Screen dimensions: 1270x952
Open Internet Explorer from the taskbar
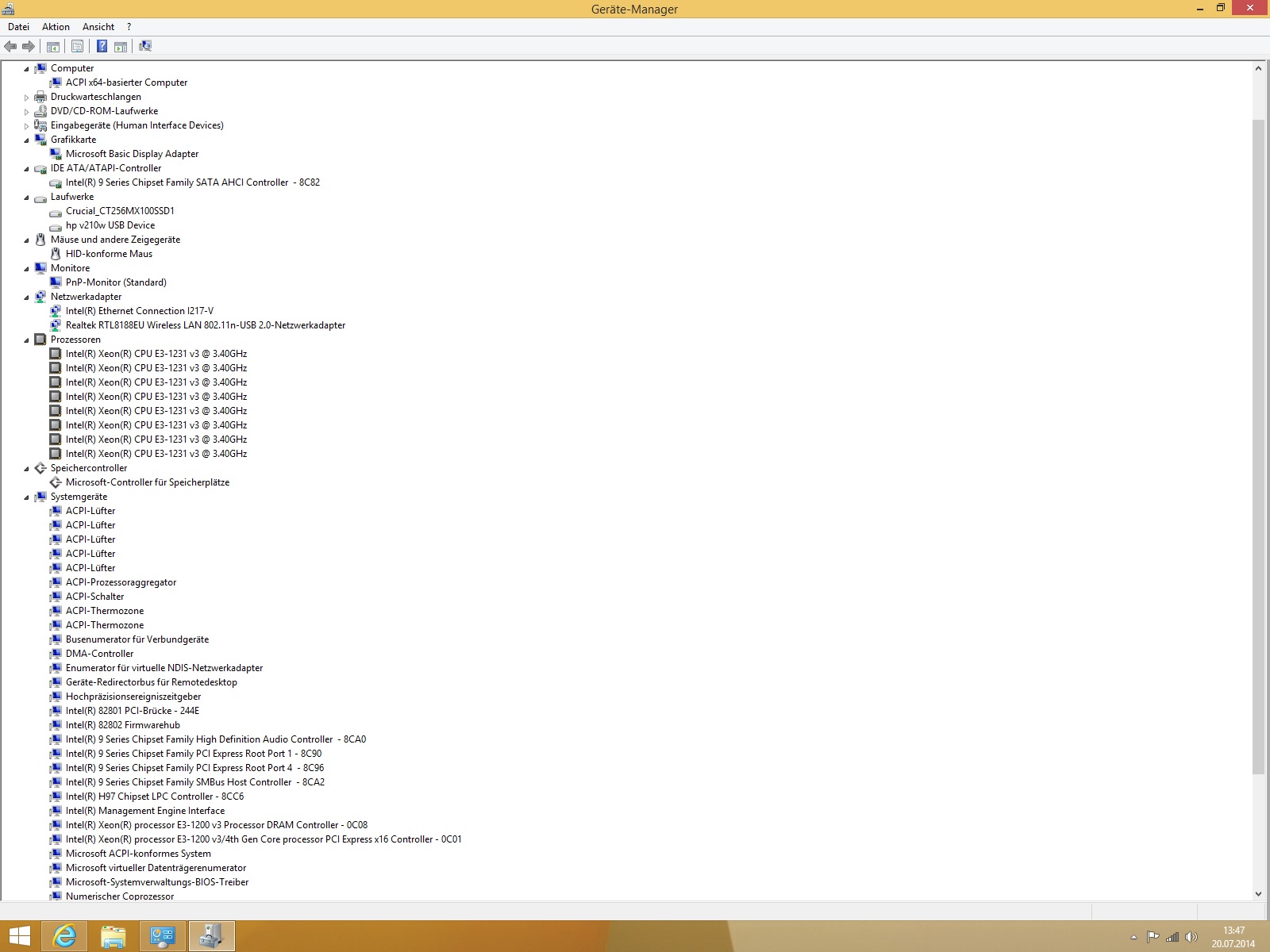[x=64, y=937]
